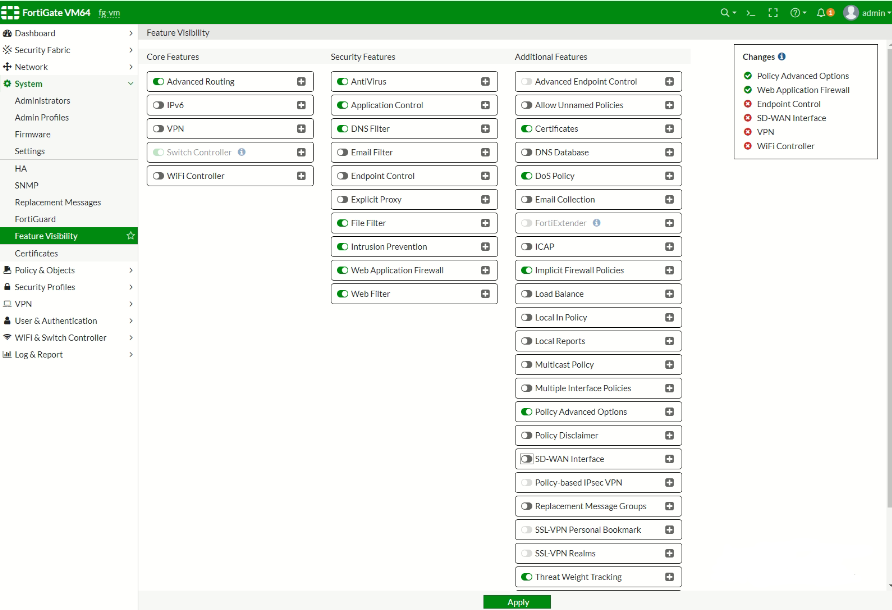Click the plus icon on Policy Disclaimer
The width and height of the screenshot is (892, 610).
(x=670, y=435)
